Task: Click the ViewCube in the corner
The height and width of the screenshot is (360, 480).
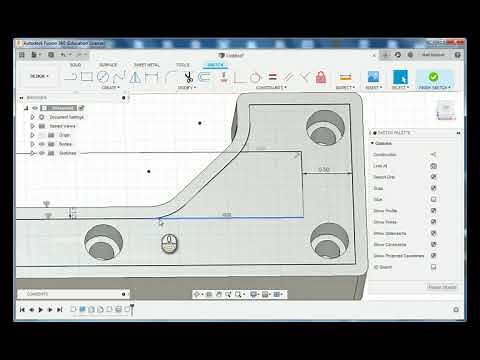Action: point(446,111)
